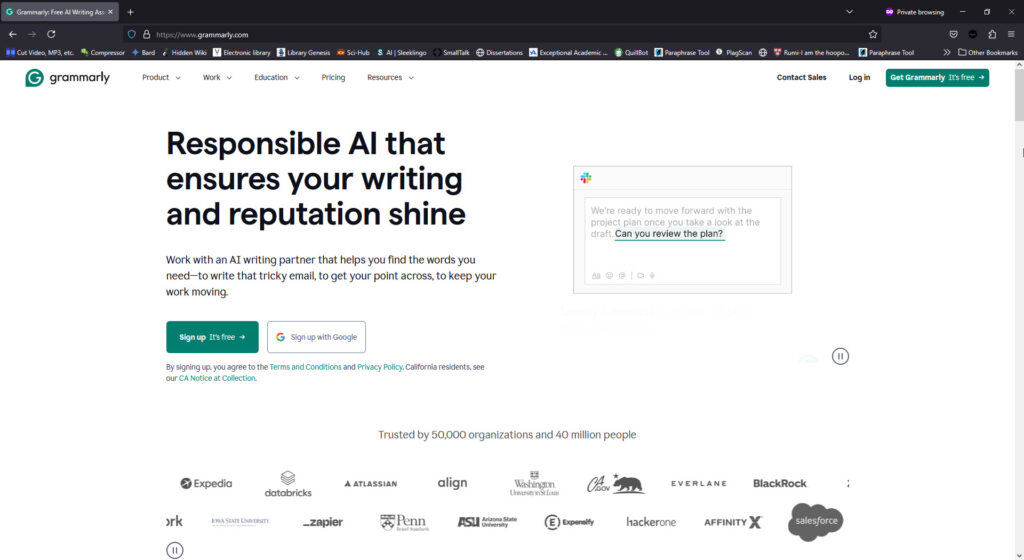Show more bookmarks with the chevron
This screenshot has width=1024, height=560.
tap(946, 52)
